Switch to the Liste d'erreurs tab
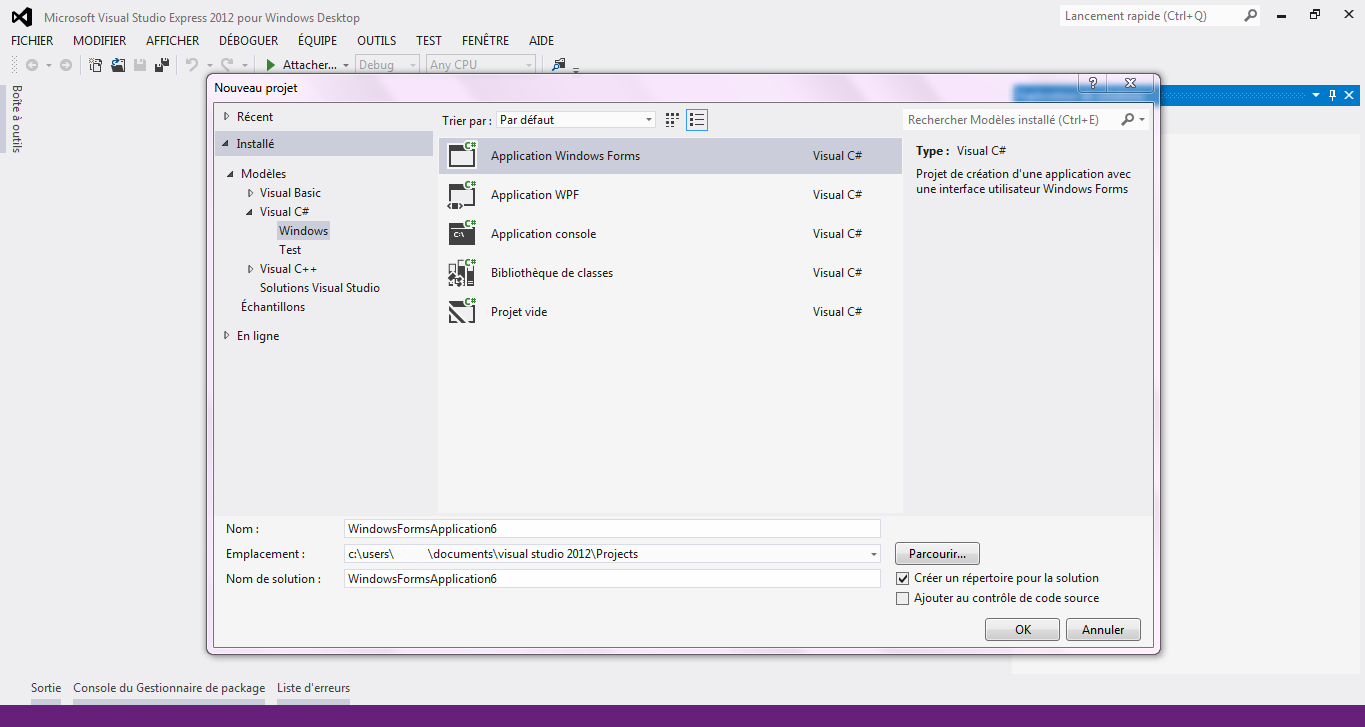Screen dimensions: 1365x727 pos(314,688)
